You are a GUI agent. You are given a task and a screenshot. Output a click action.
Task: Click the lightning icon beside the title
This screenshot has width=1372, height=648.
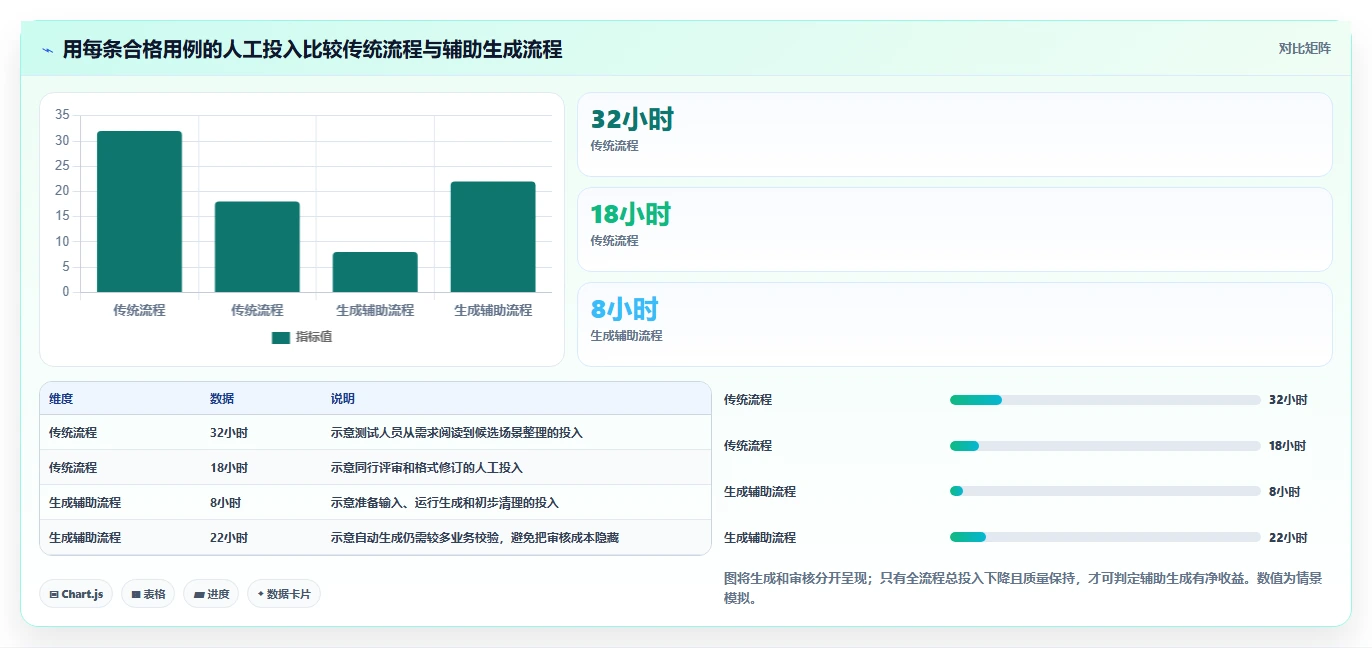[48, 50]
